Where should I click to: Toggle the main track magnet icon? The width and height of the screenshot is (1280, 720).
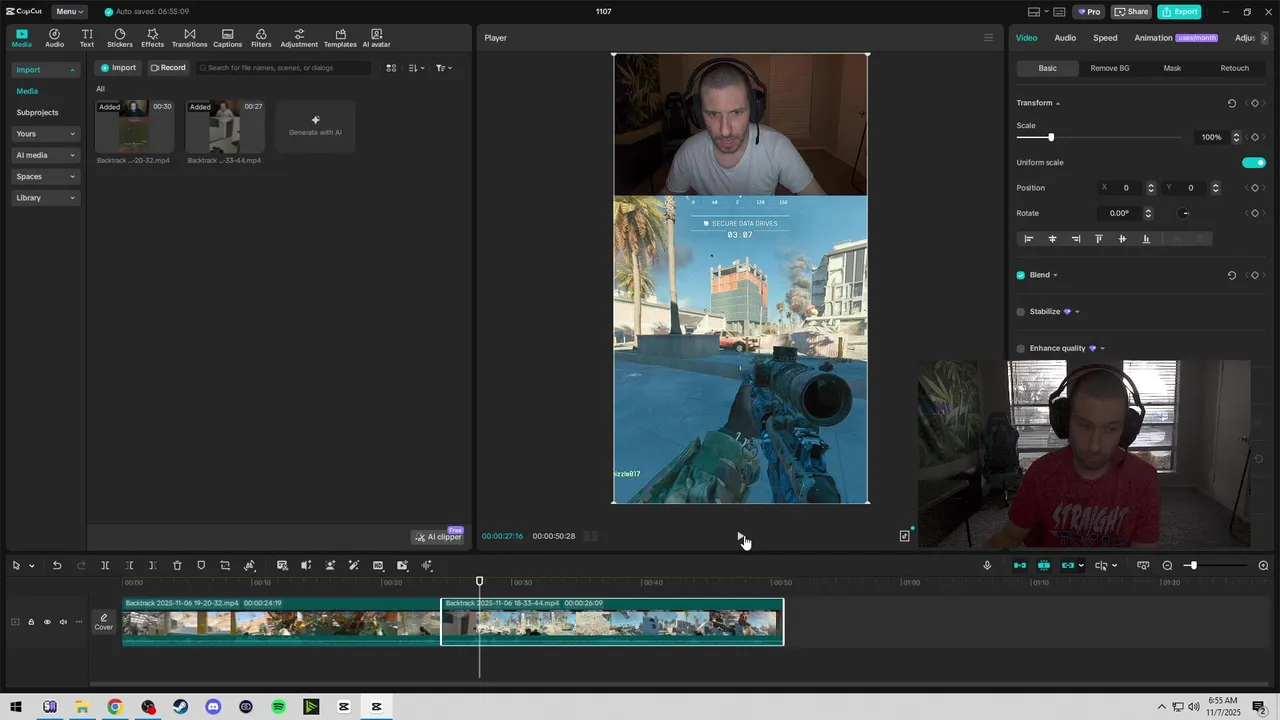pos(1020,566)
